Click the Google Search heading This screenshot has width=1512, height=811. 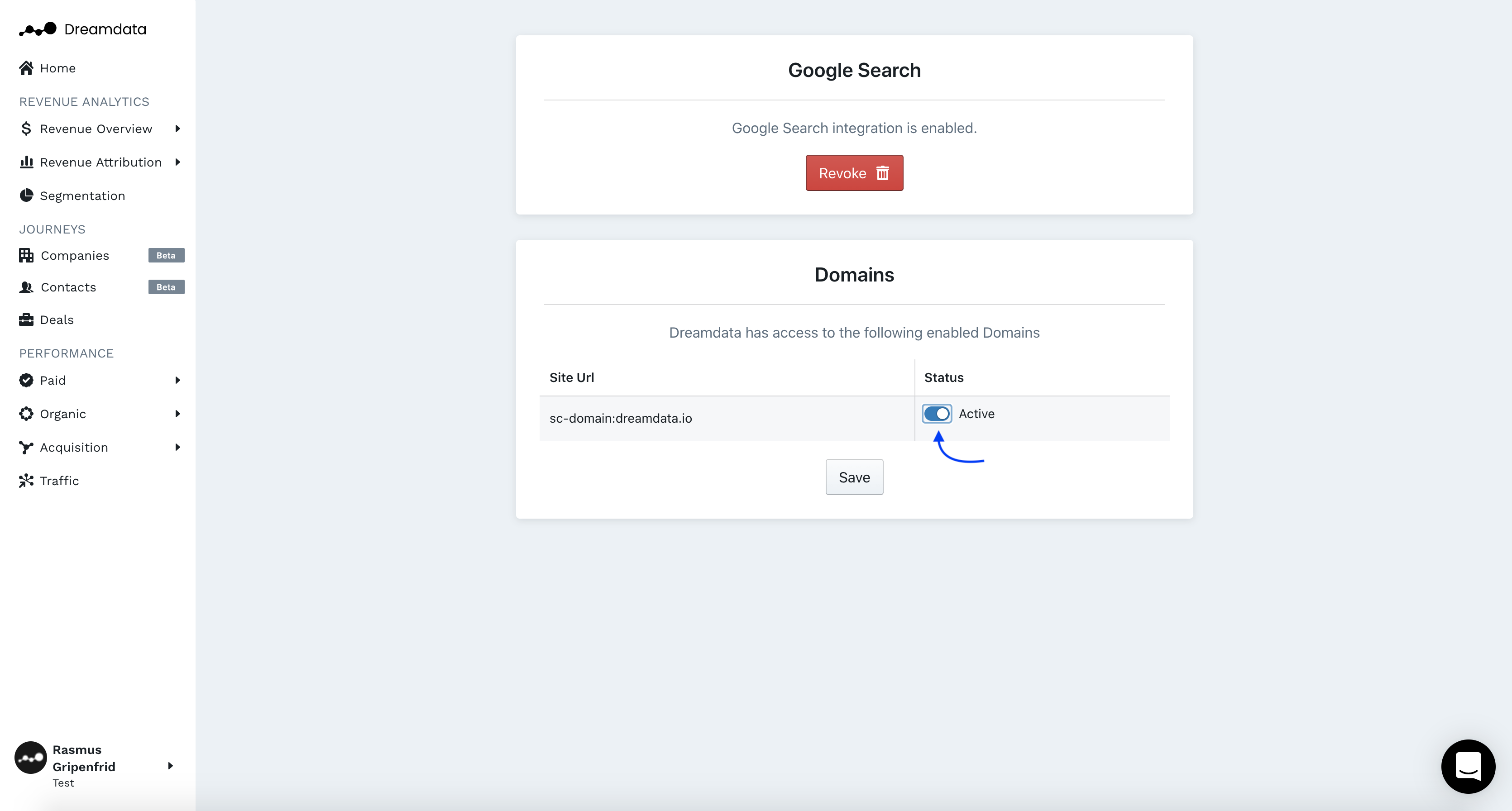(854, 70)
